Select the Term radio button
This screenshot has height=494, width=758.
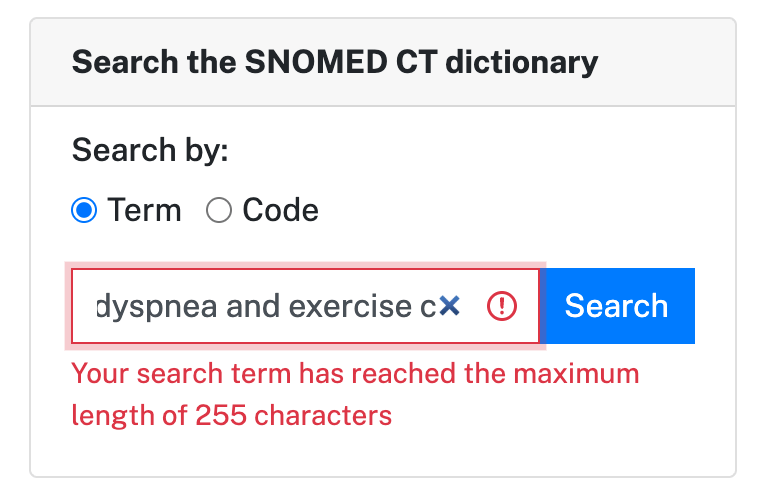[85, 211]
